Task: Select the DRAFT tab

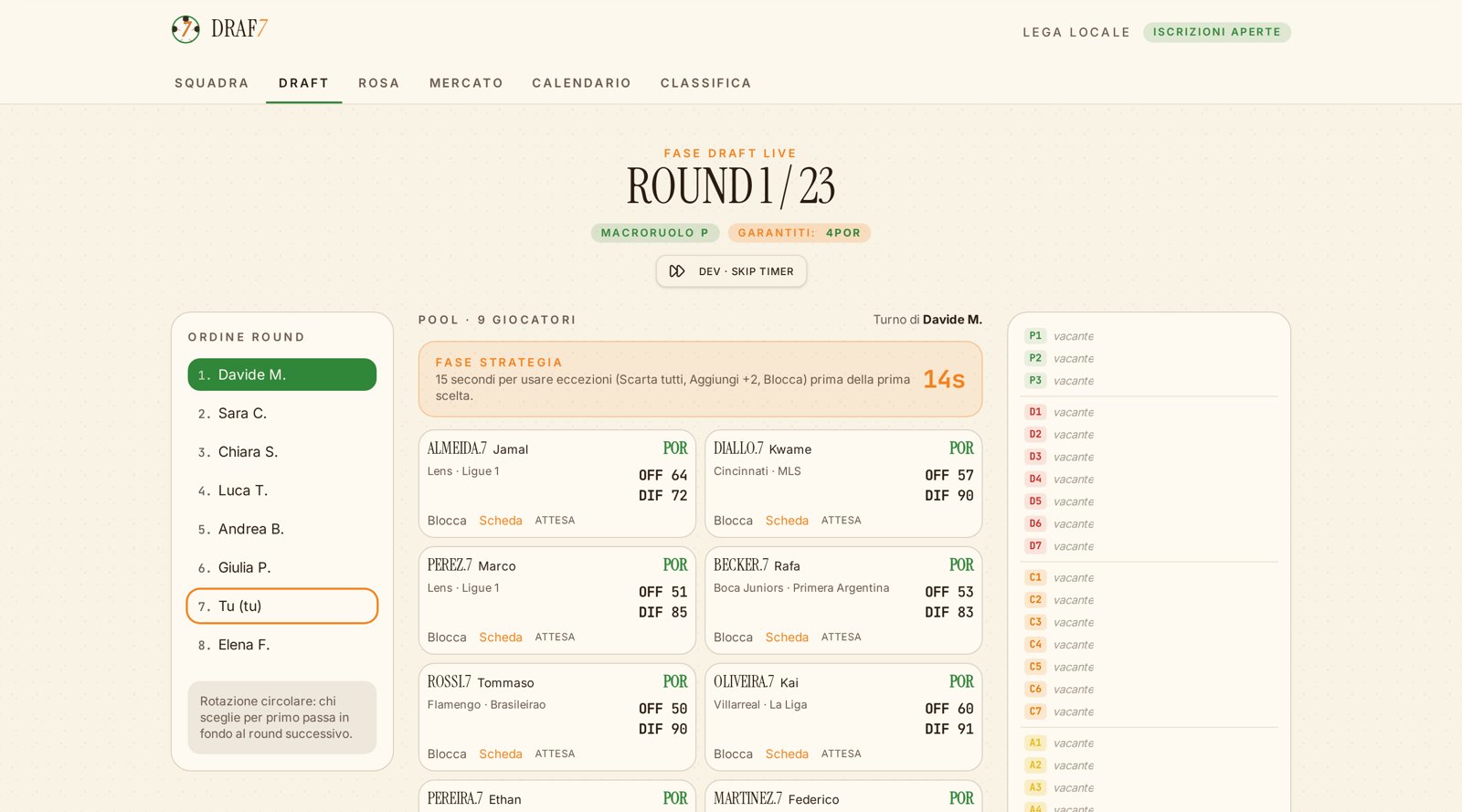Action: (x=303, y=83)
